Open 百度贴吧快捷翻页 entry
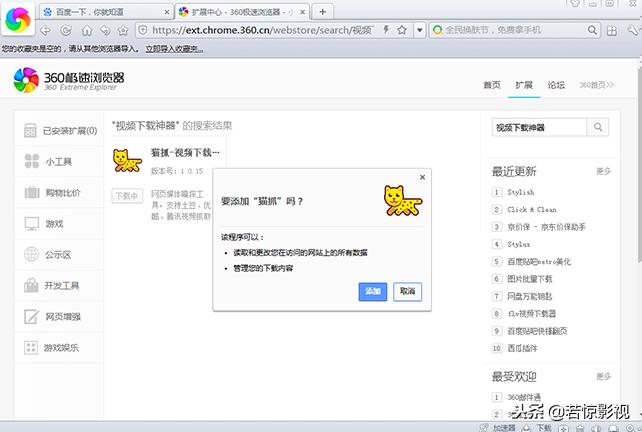The height and width of the screenshot is (432, 642). coord(538,331)
